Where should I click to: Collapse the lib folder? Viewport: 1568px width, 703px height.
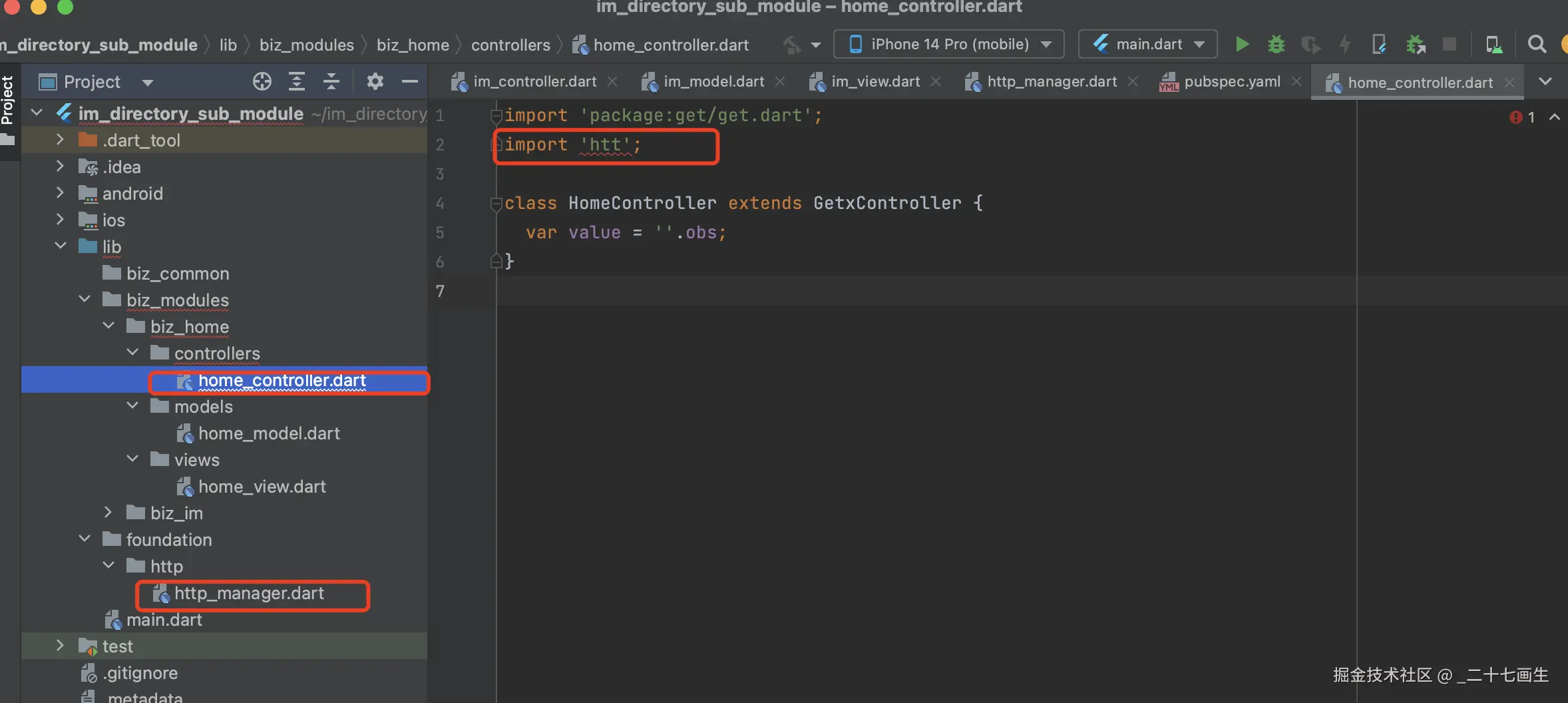pos(60,246)
